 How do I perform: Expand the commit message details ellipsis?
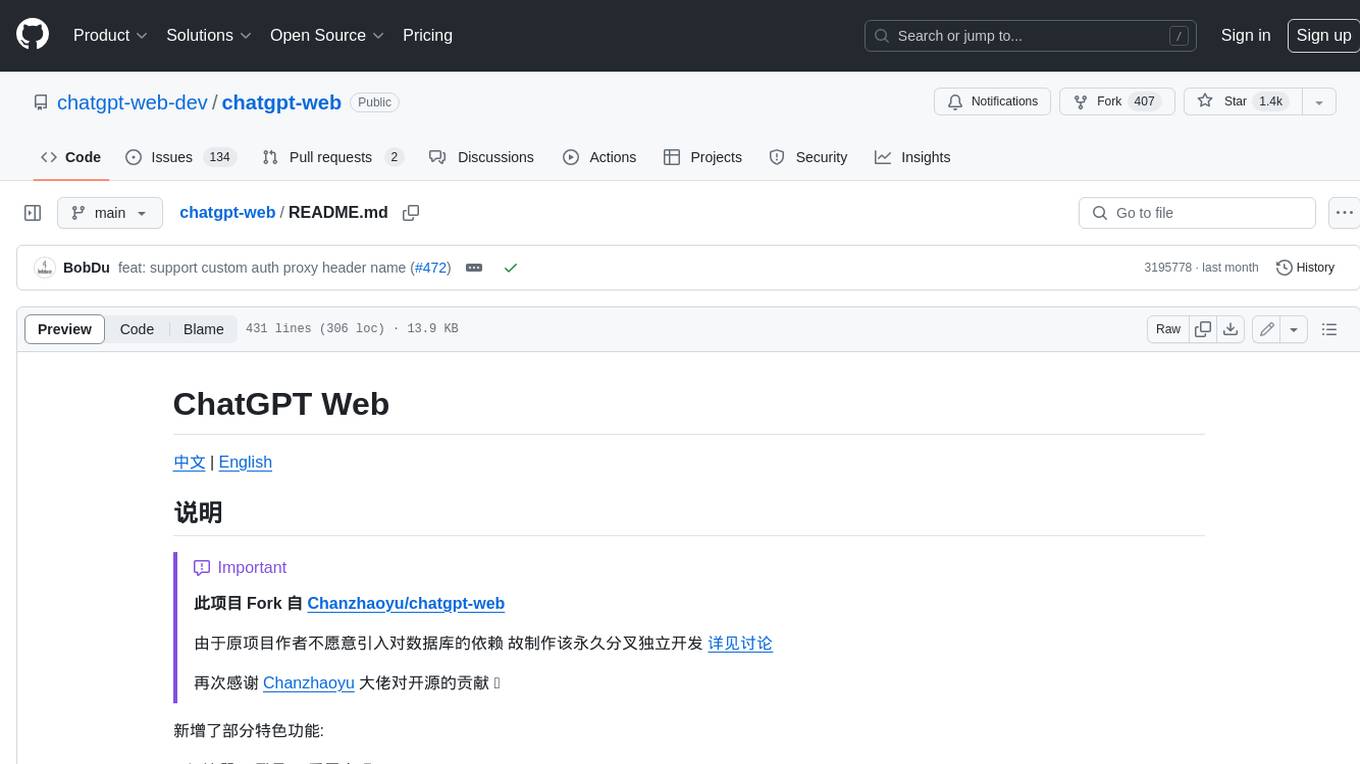[x=474, y=268]
